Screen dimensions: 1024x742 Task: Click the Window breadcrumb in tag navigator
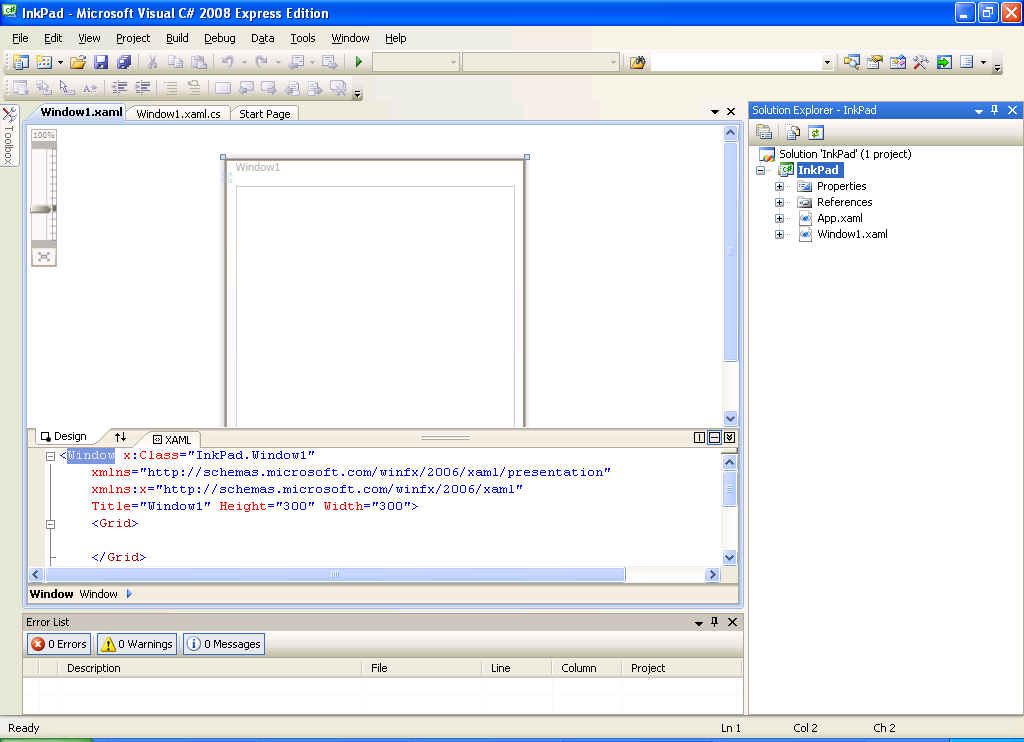point(98,594)
